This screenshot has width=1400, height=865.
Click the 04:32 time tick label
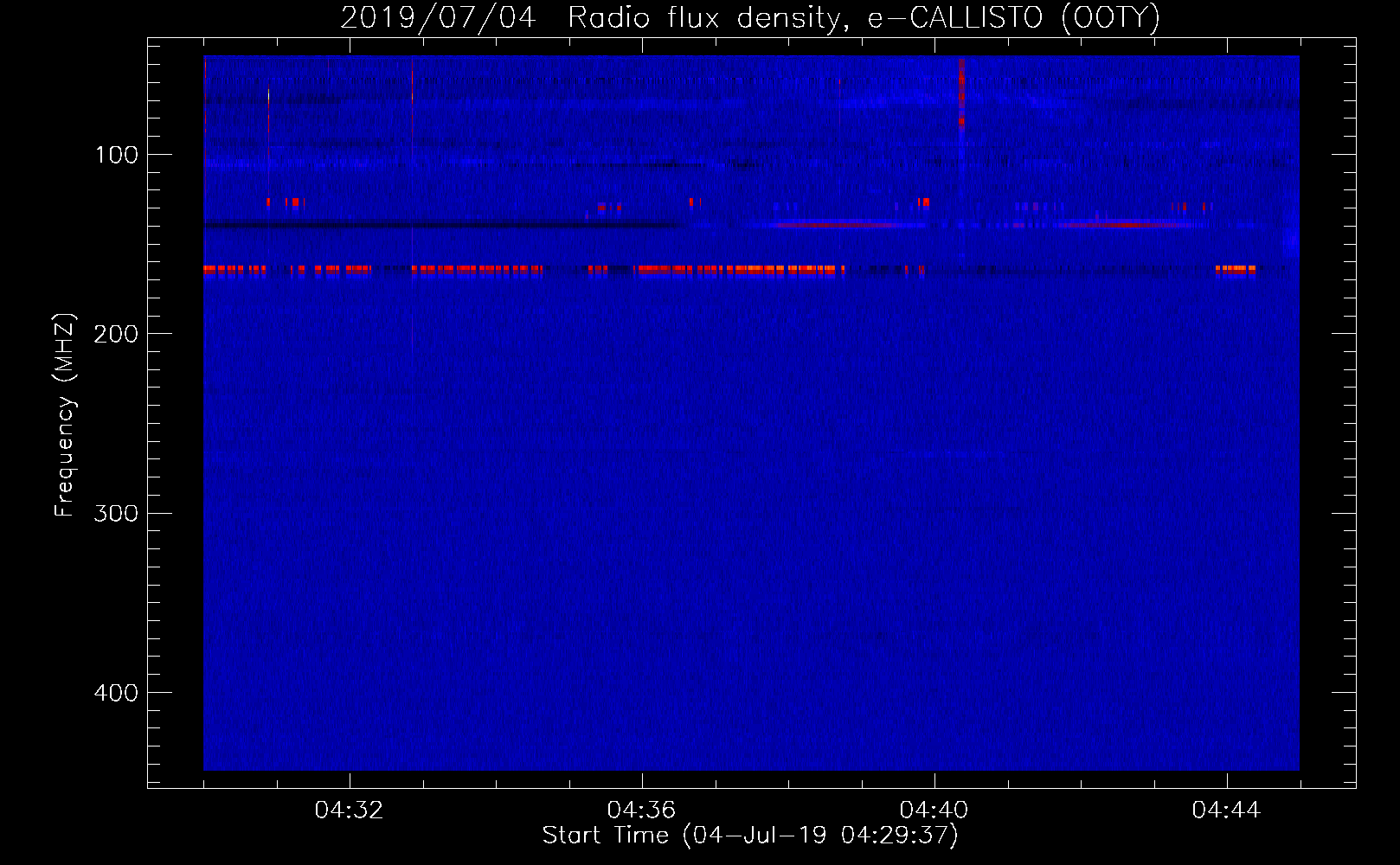350,811
